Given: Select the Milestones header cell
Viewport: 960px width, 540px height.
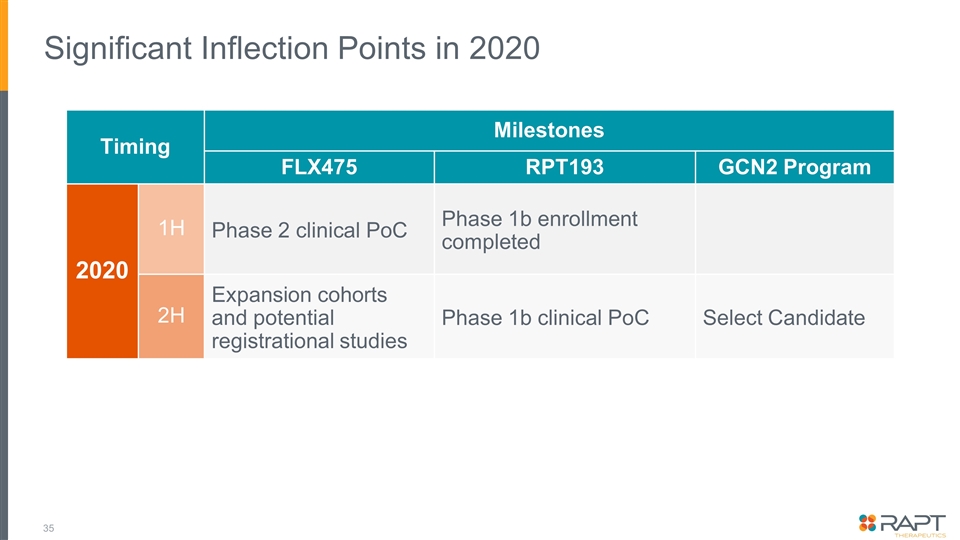Looking at the screenshot, I should point(548,130).
